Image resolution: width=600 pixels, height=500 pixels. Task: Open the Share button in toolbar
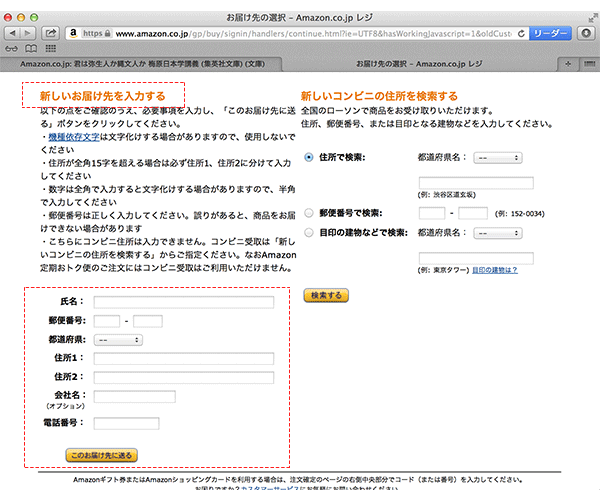tap(51, 33)
